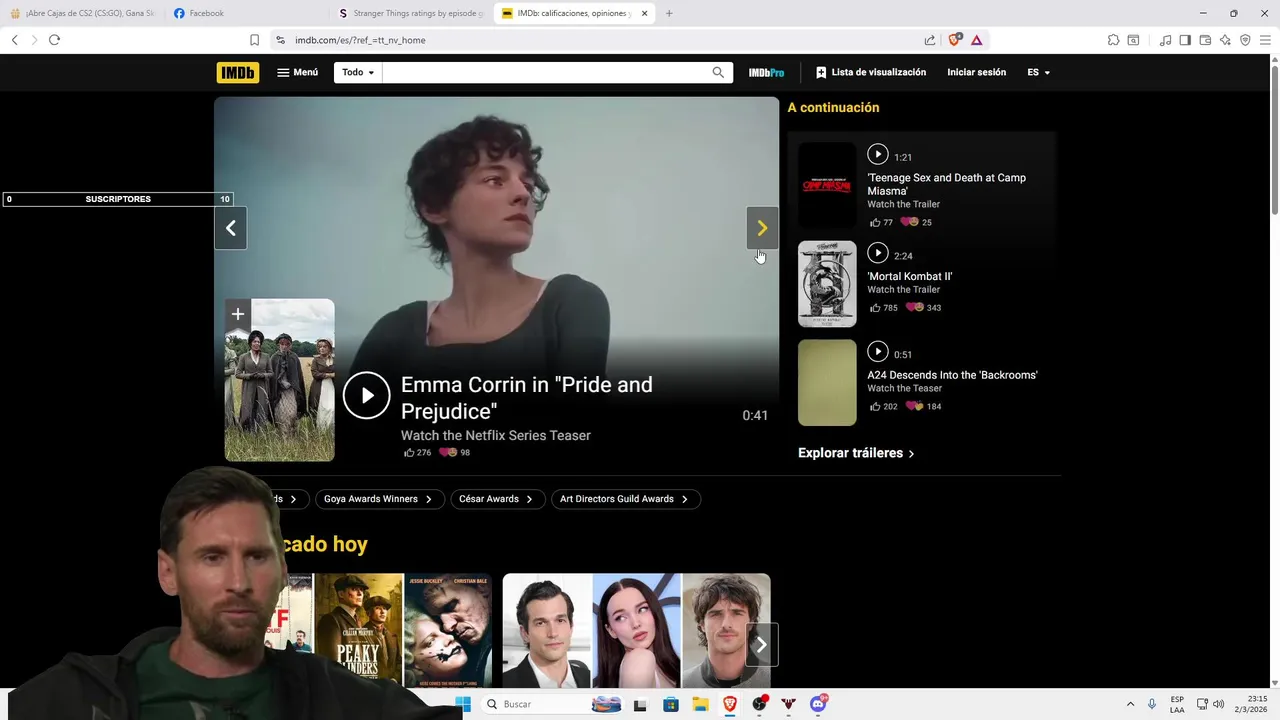Open the browser main hamburger menu
The width and height of the screenshot is (1280, 720).
tap(1266, 40)
